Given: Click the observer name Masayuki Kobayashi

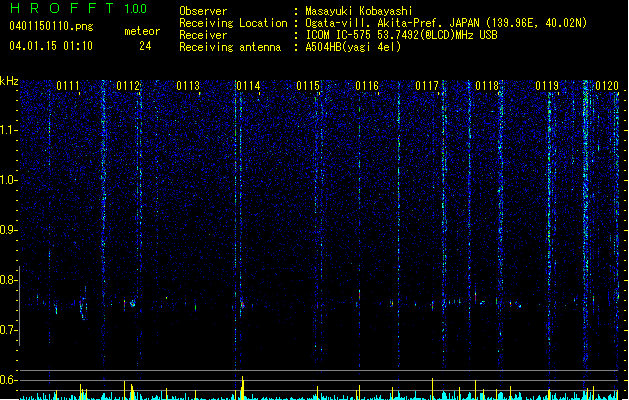Looking at the screenshot, I should [x=359, y=11].
